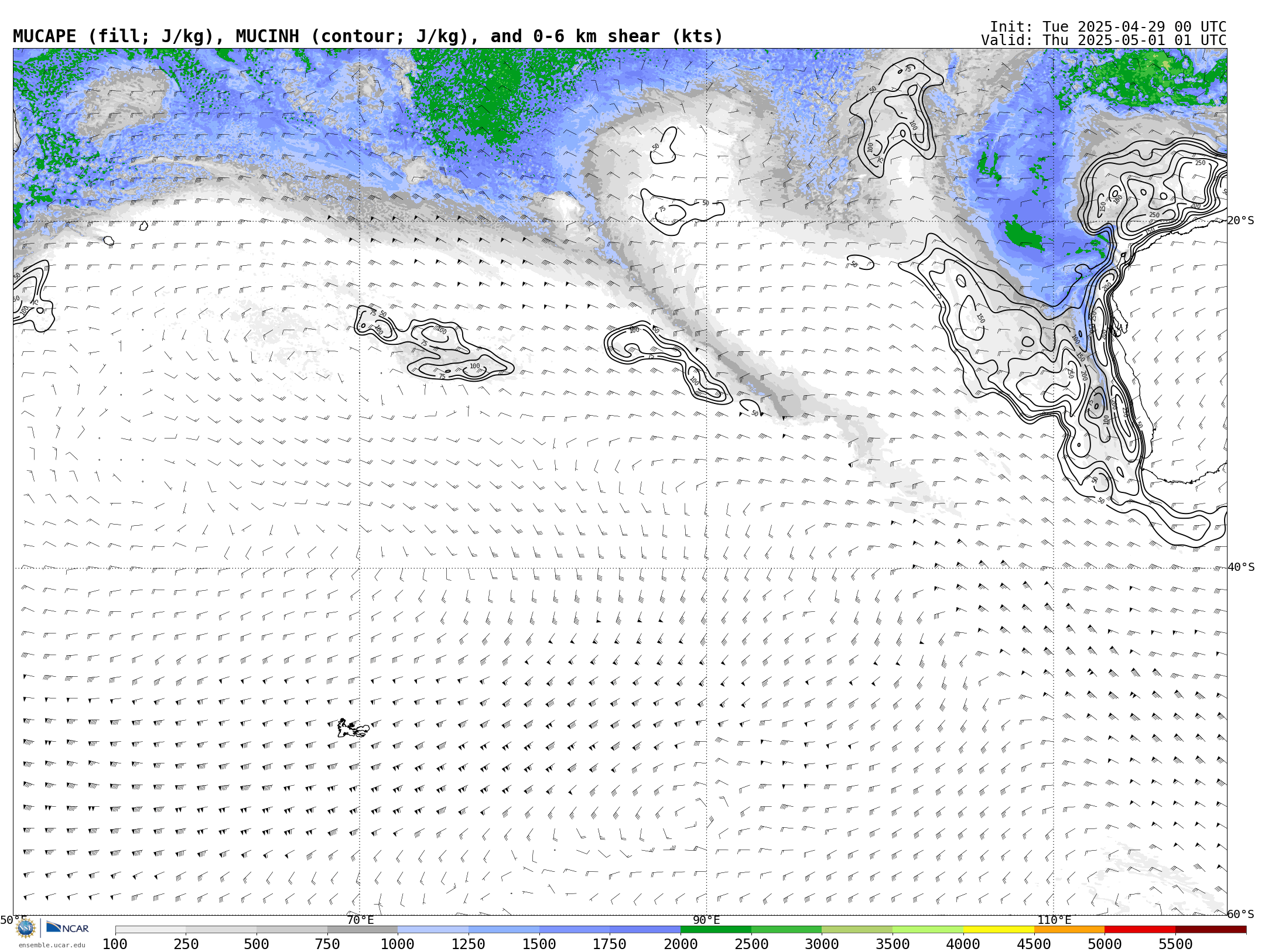The image size is (1265, 952).
Task: Pick the gray 250–500 colorbar swatch
Action: (221, 930)
